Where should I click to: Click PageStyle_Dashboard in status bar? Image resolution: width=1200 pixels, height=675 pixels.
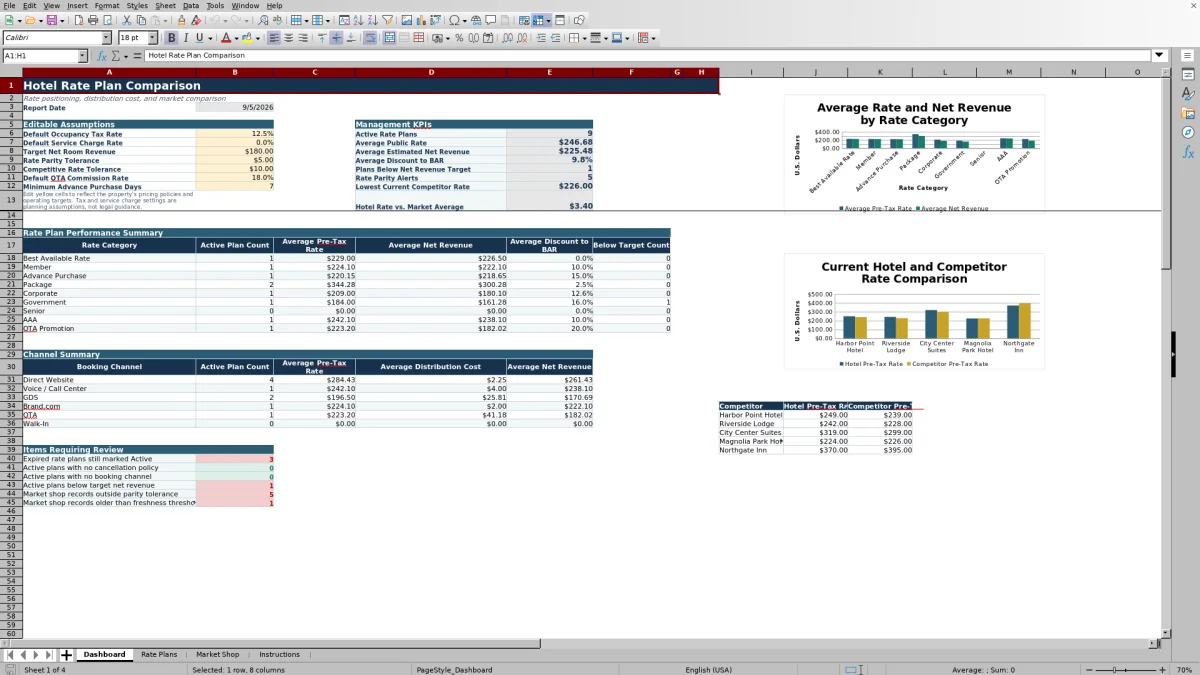click(x=454, y=669)
